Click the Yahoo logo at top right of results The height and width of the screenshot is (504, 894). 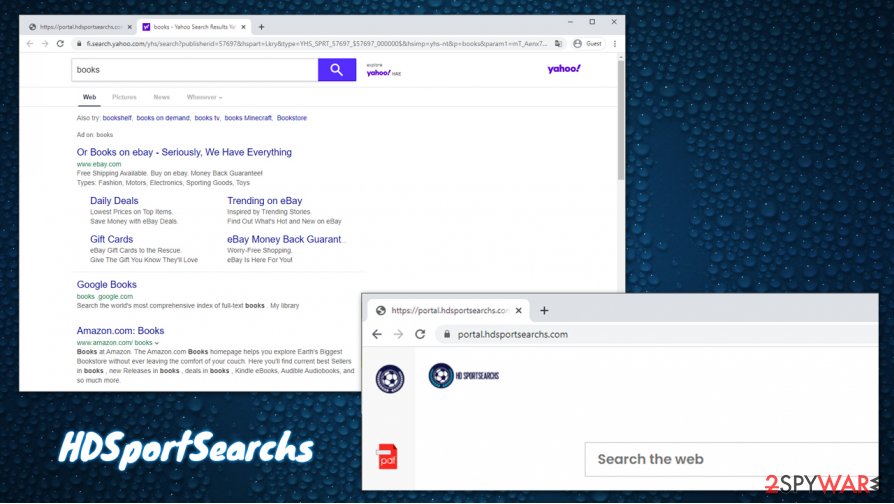(x=564, y=69)
